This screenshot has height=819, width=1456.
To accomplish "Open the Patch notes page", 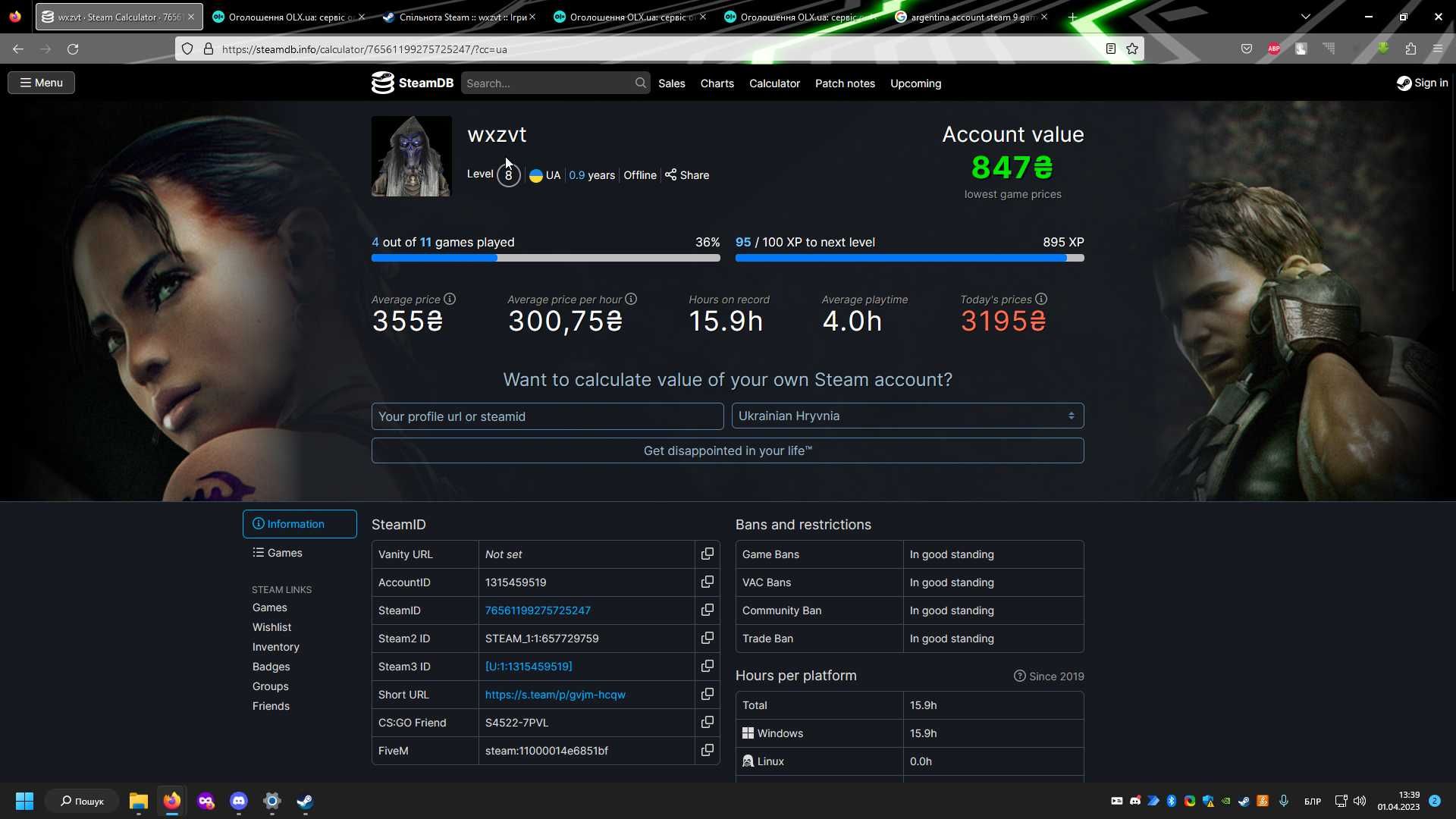I will coord(845,83).
